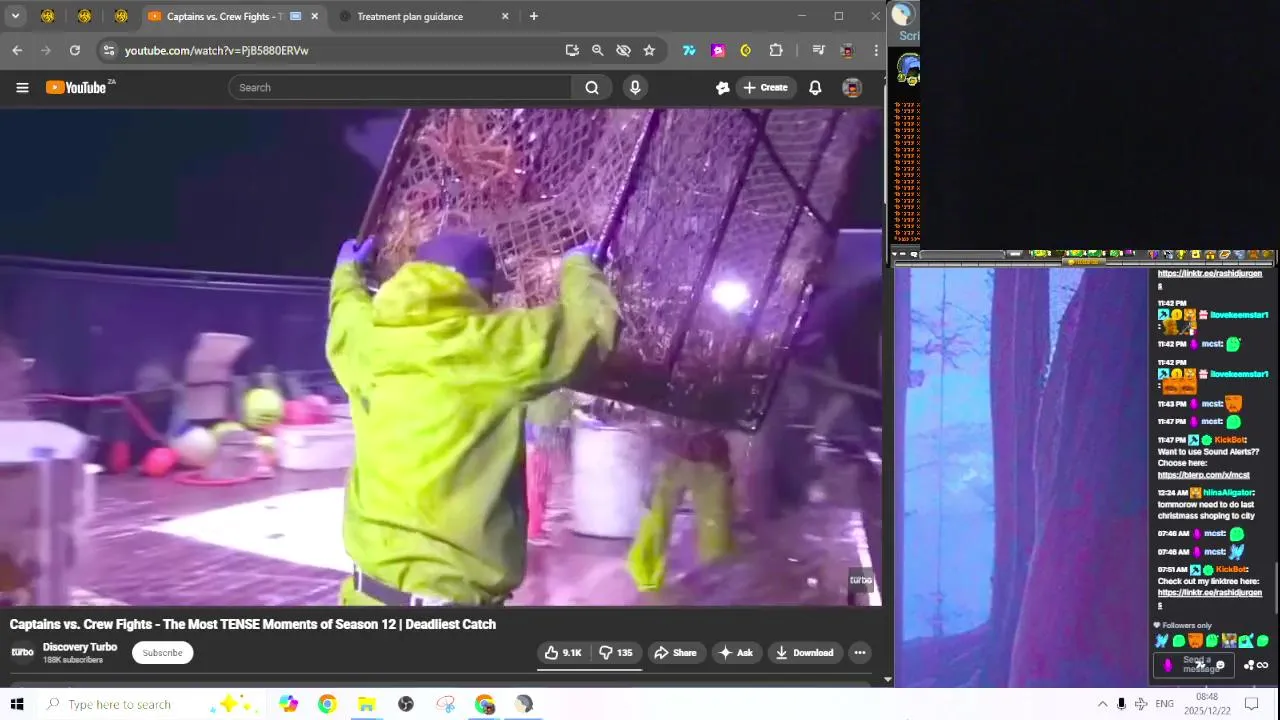Open the blerp.com/x/mcst link in chat
This screenshot has height=720, width=1280.
pyautogui.click(x=1204, y=475)
